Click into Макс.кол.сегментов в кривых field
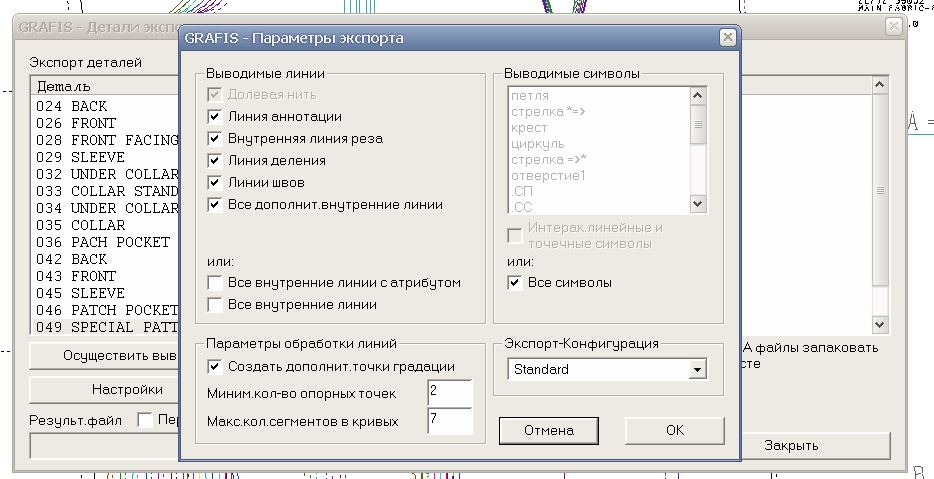Viewport: 934px width, 479px height. click(450, 421)
